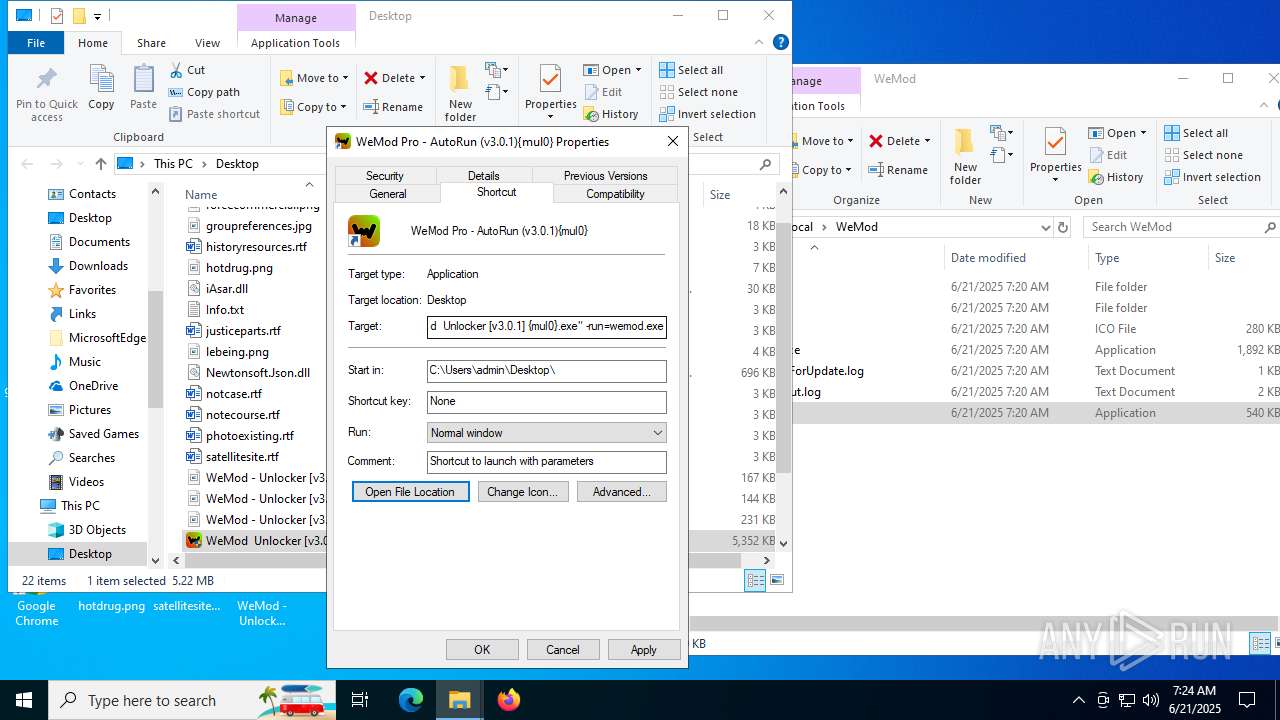Choose Copy path in ribbon
The image size is (1280, 720).
click(205, 92)
